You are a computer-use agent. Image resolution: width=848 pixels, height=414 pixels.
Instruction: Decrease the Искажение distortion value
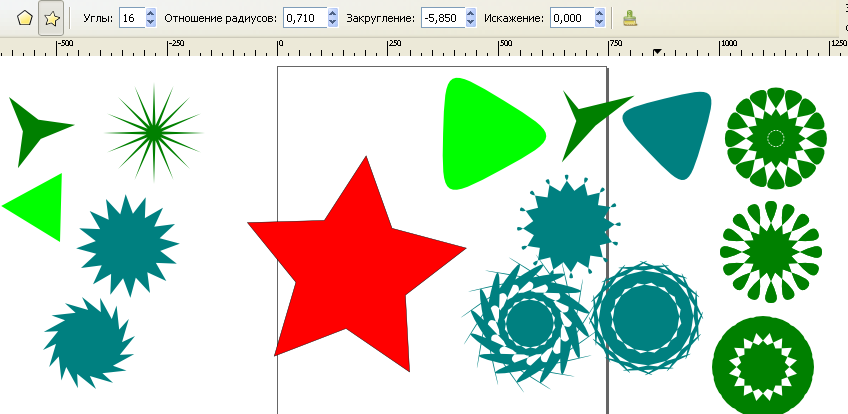point(599,23)
